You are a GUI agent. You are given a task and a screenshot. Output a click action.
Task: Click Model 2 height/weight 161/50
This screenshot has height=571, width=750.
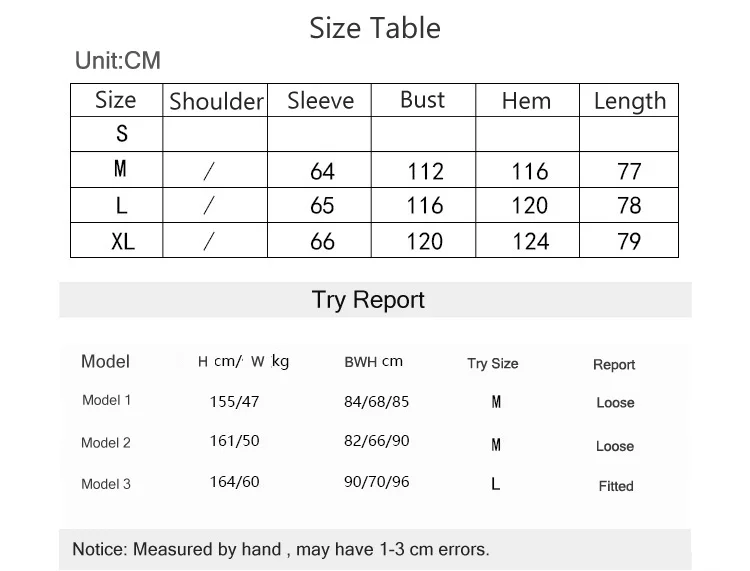234,440
